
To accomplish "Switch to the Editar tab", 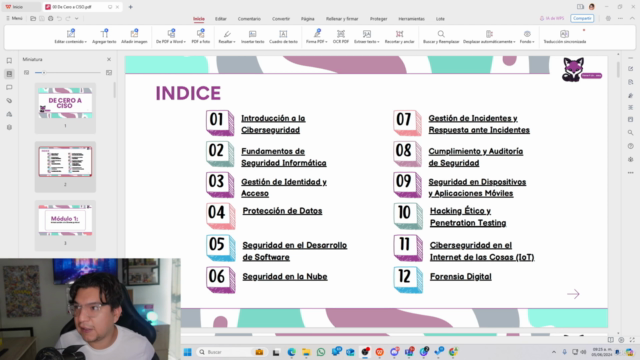I will click(x=221, y=19).
